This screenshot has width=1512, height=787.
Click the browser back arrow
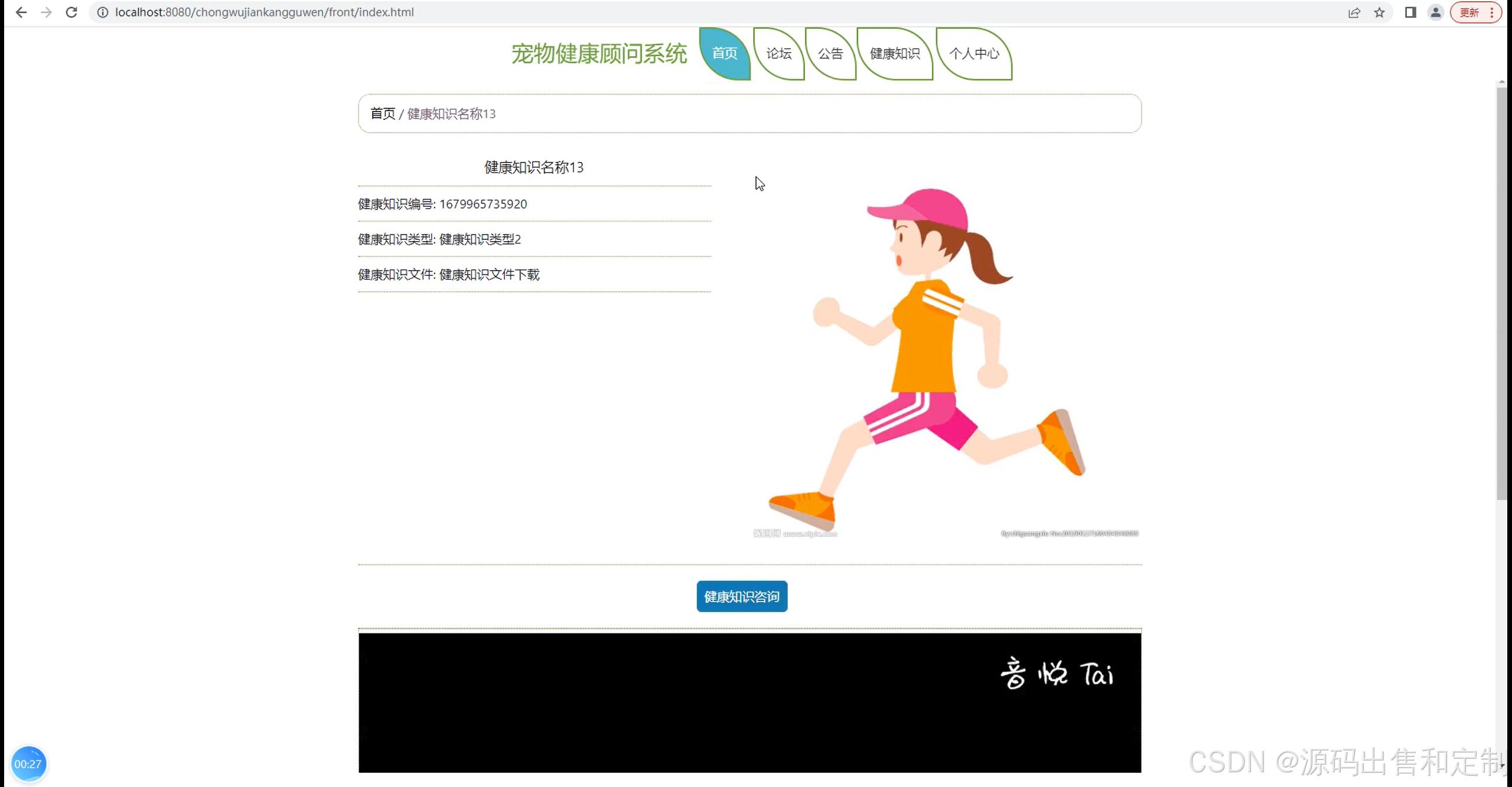tap(21, 12)
